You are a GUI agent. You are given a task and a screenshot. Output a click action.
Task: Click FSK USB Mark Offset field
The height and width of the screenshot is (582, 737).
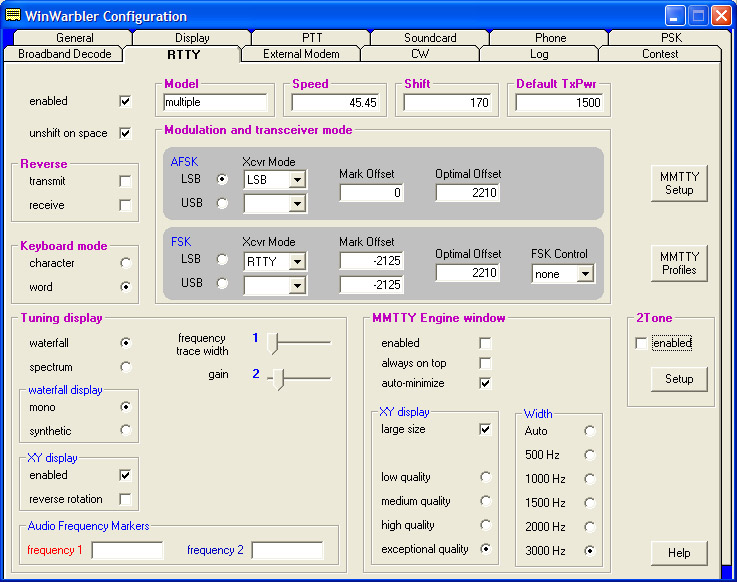click(x=371, y=285)
